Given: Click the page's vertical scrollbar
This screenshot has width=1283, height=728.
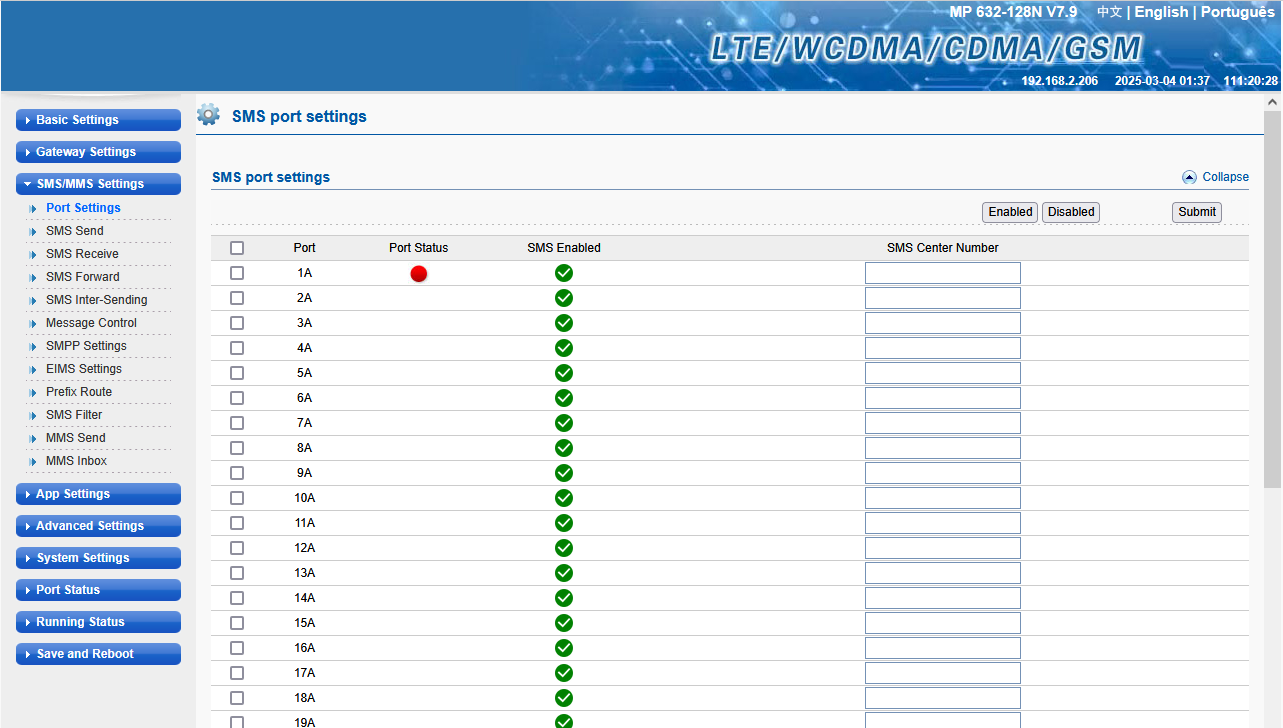Looking at the screenshot, I should tap(1272, 300).
